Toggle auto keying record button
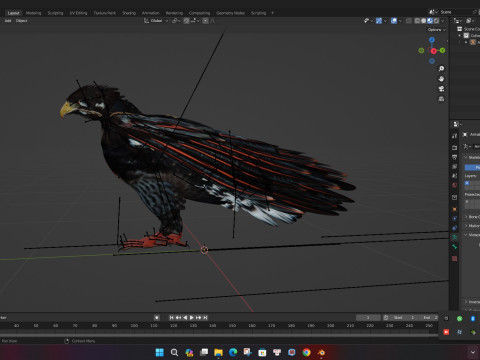The width and height of the screenshot is (480, 360). click(x=157, y=318)
